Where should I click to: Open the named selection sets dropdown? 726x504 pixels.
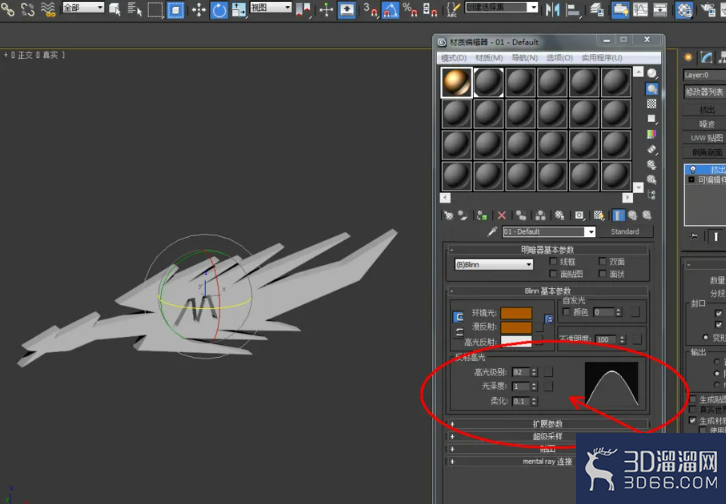[x=501, y=7]
